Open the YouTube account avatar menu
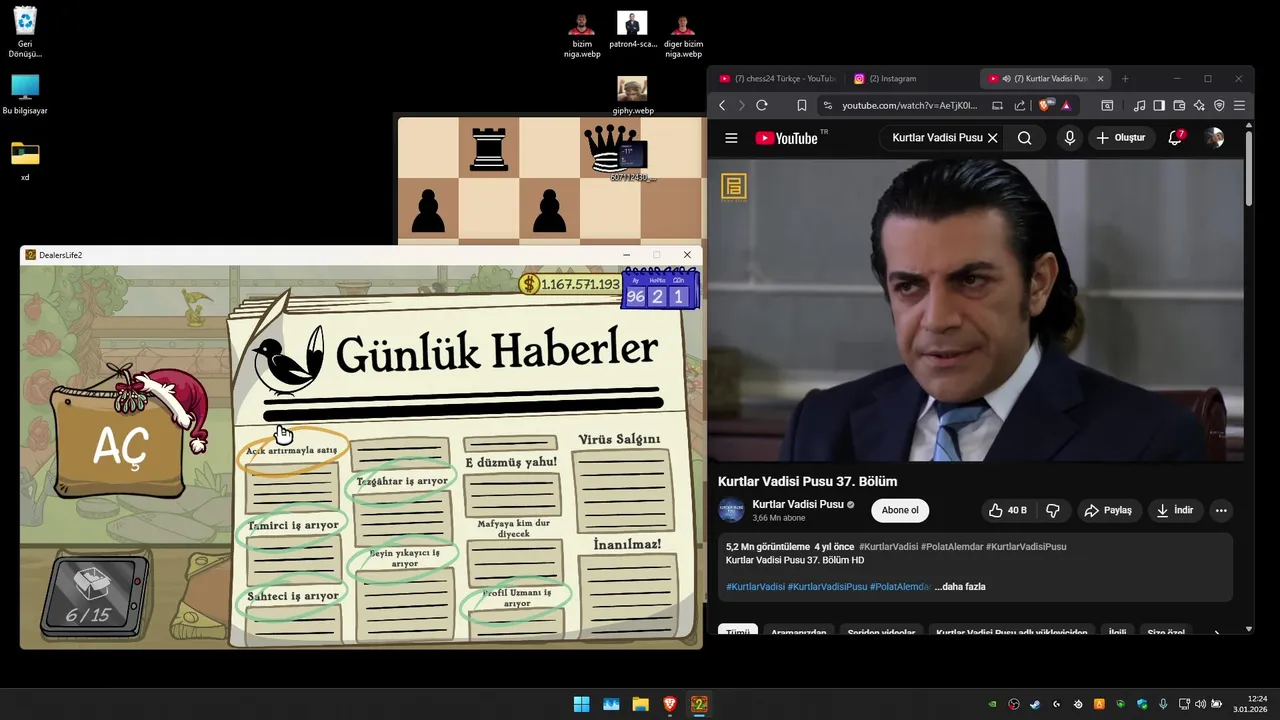The image size is (1280, 720). (1214, 138)
